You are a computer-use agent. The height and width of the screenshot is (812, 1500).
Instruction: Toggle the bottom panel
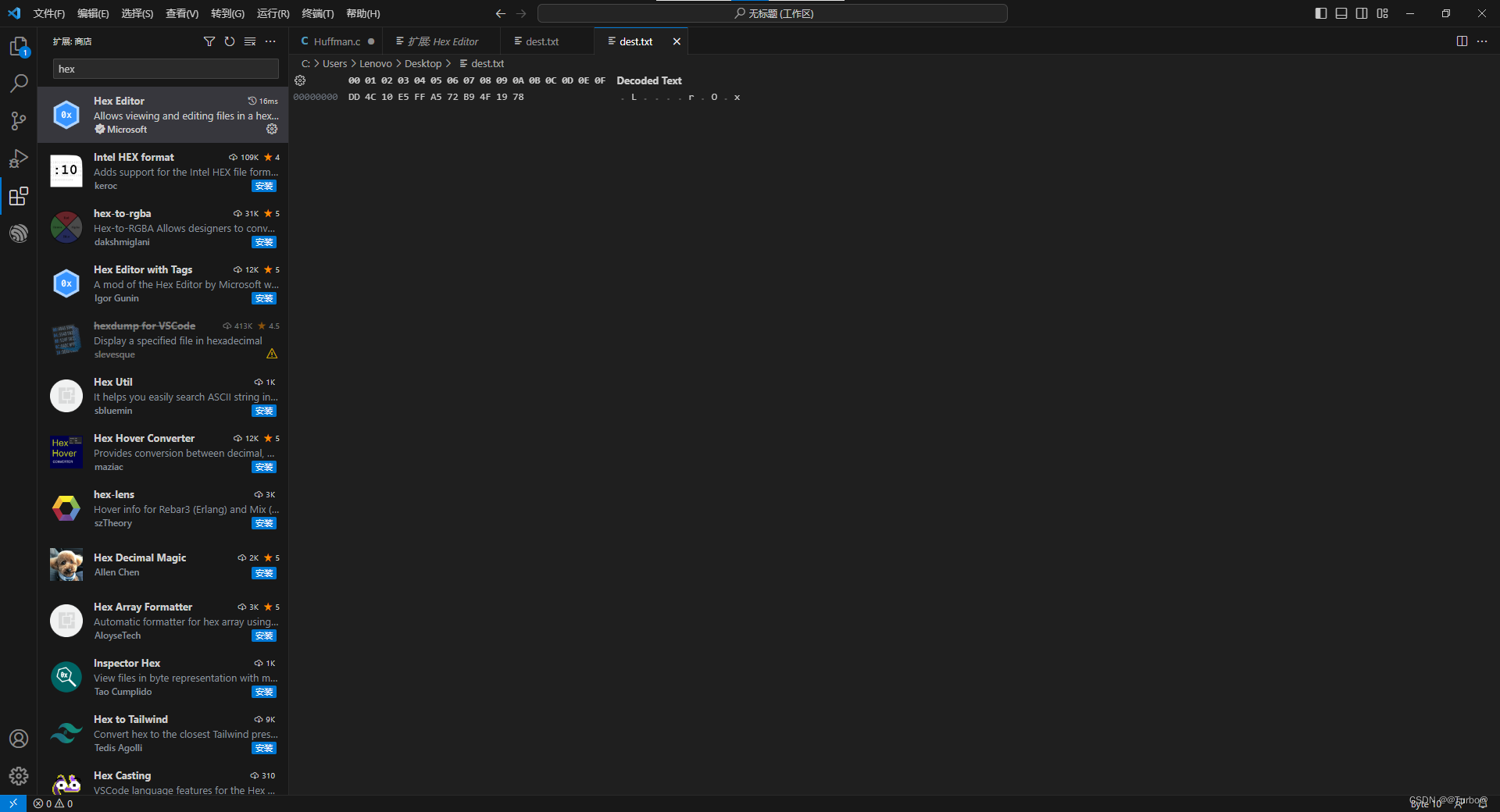point(1341,13)
